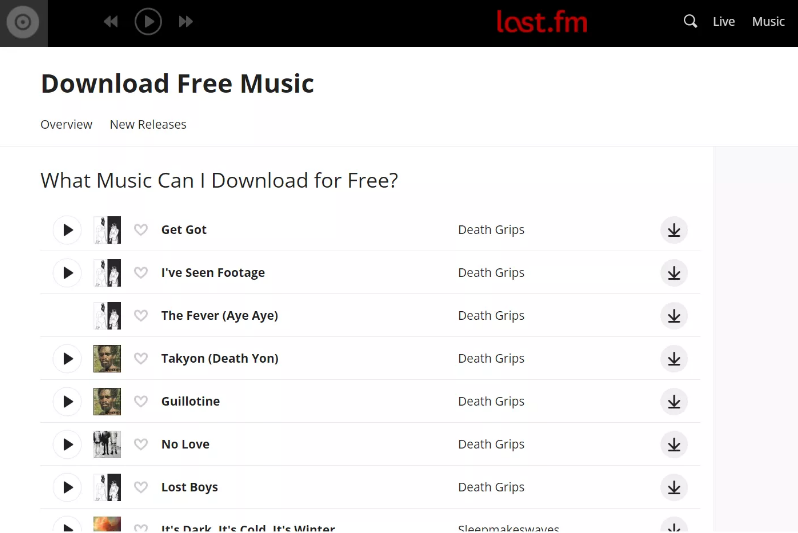Play the track I've Seen Footage
The width and height of the screenshot is (798, 533).
pyautogui.click(x=67, y=273)
